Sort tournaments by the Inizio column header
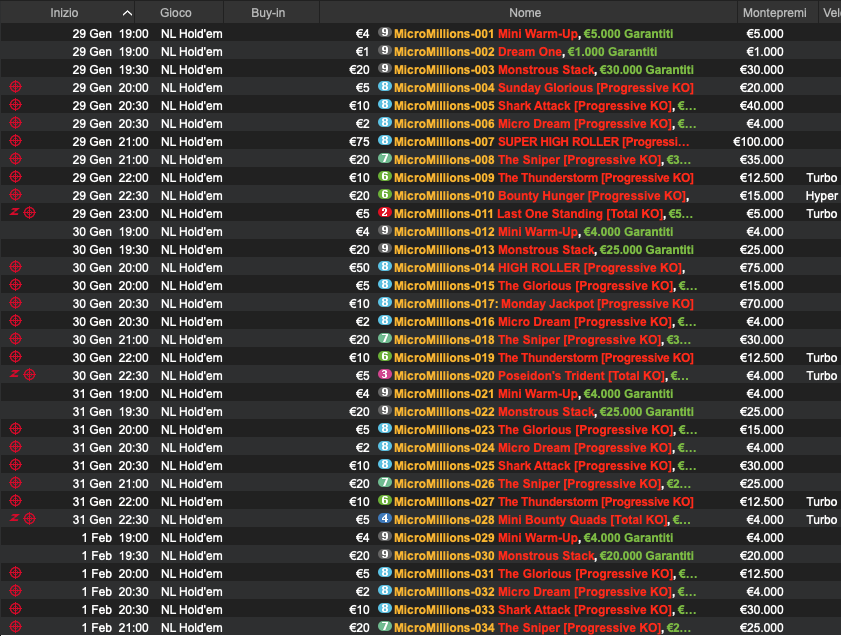The width and height of the screenshot is (841, 636). coord(64,13)
